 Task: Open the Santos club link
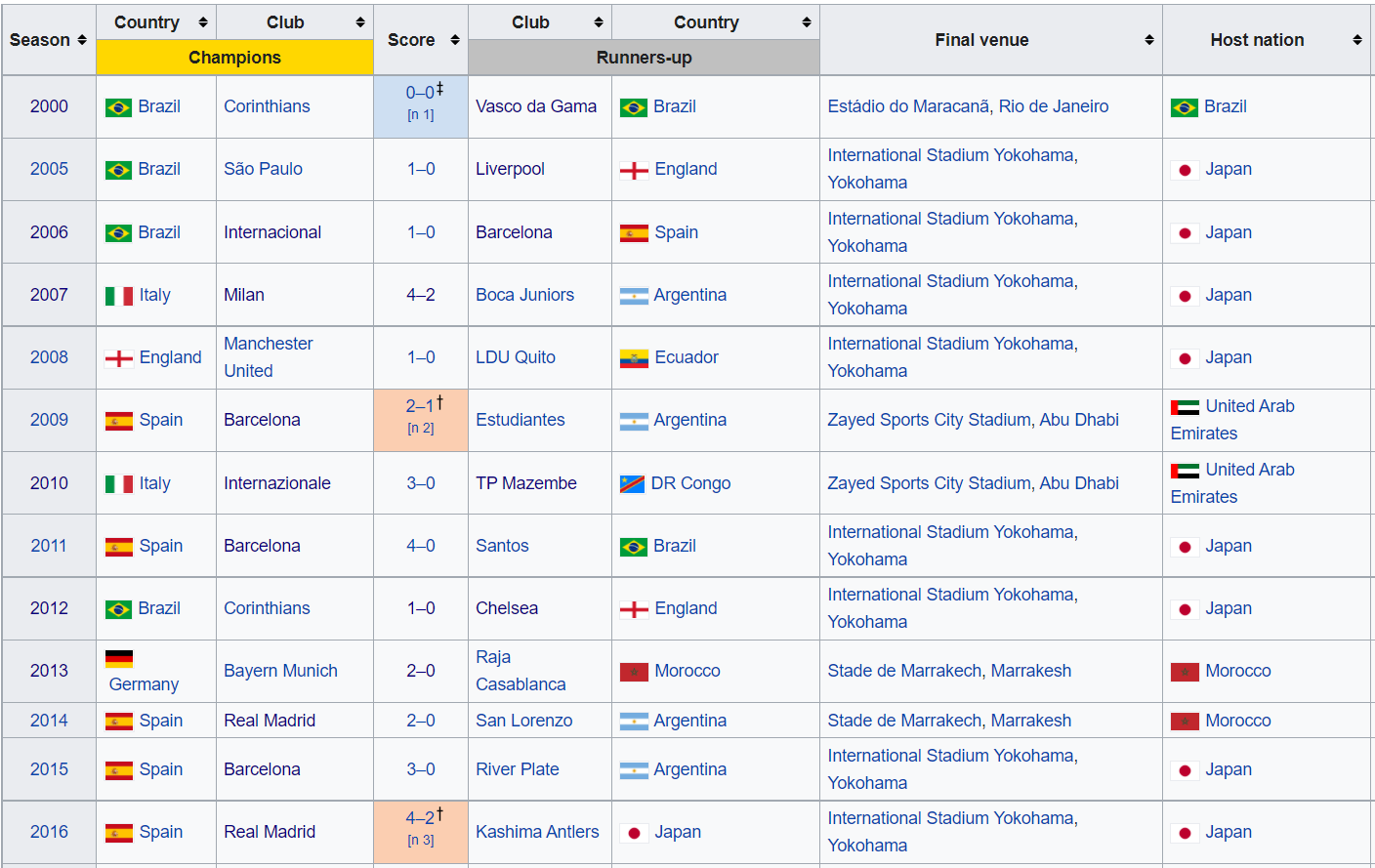coord(502,546)
